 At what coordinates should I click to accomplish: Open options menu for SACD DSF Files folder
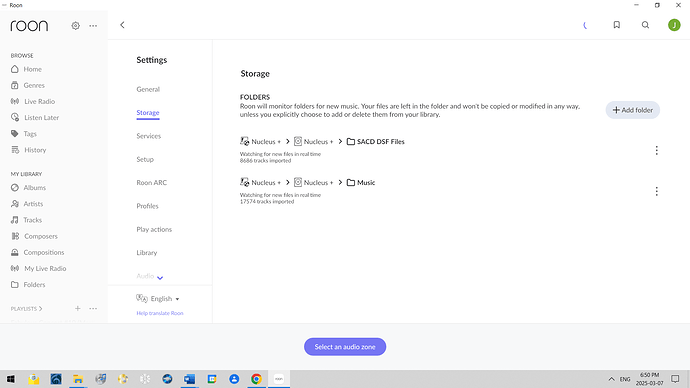656,150
